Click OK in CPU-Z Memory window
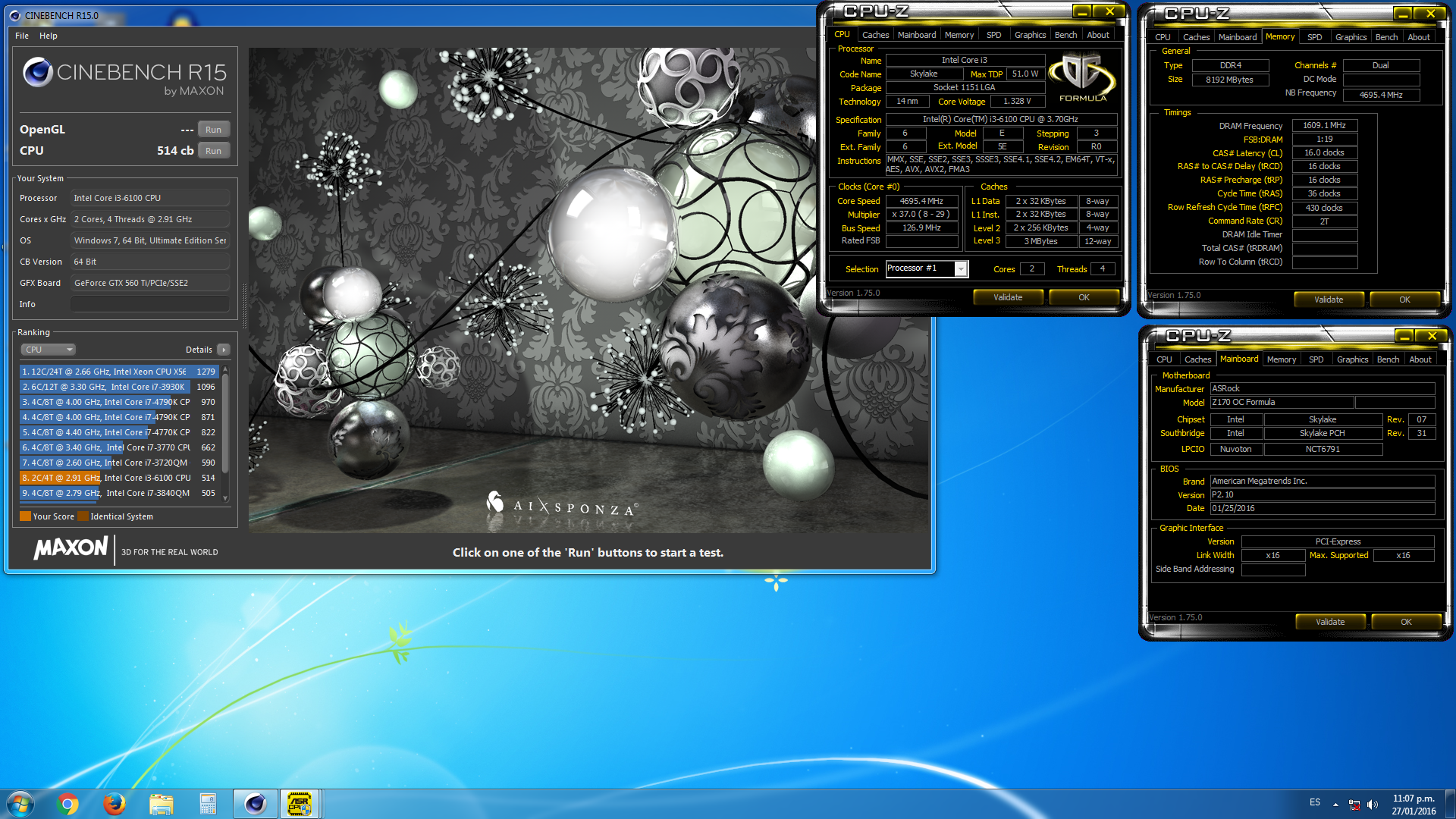1456x819 pixels. pos(1404,300)
